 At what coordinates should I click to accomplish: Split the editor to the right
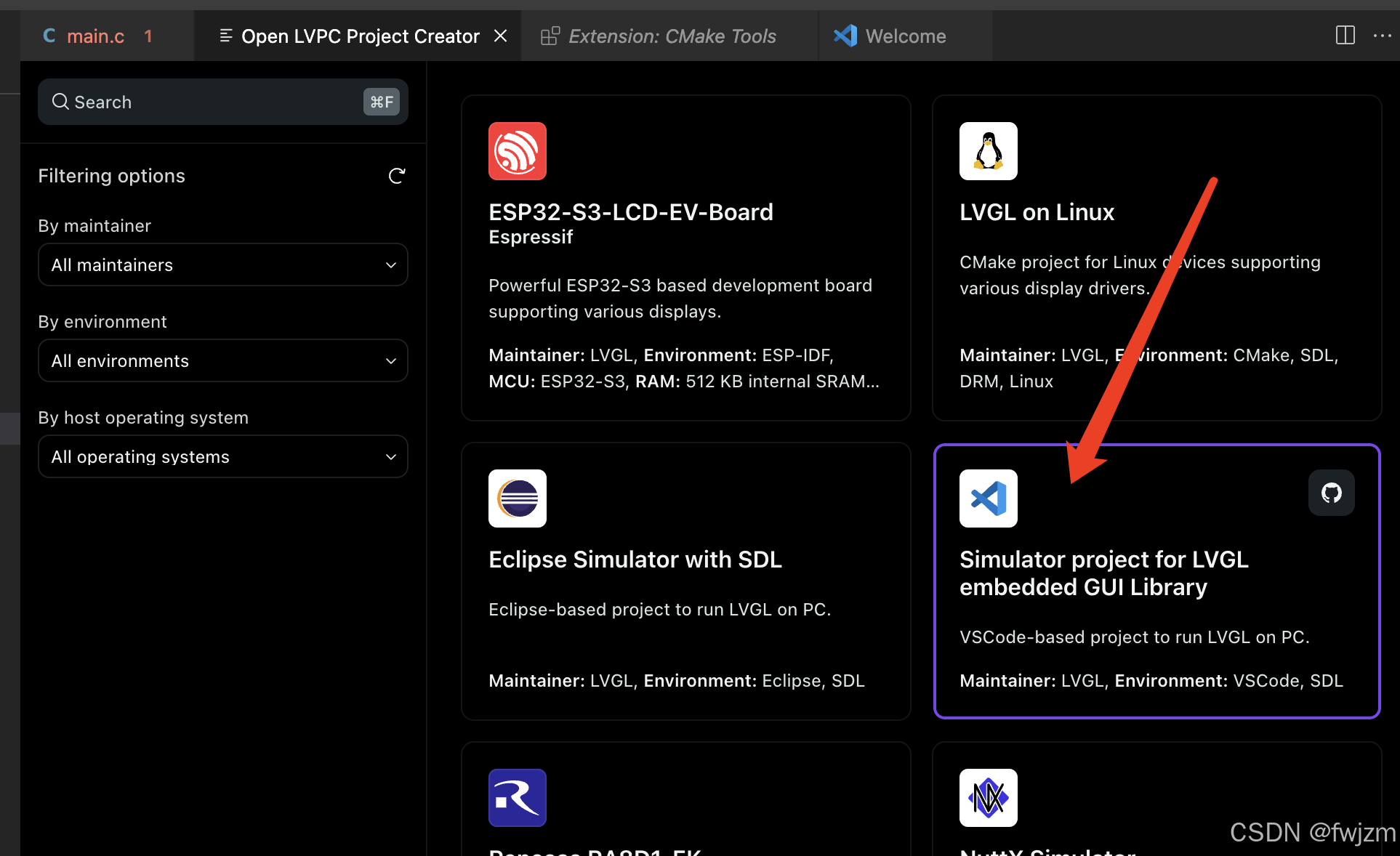point(1345,35)
